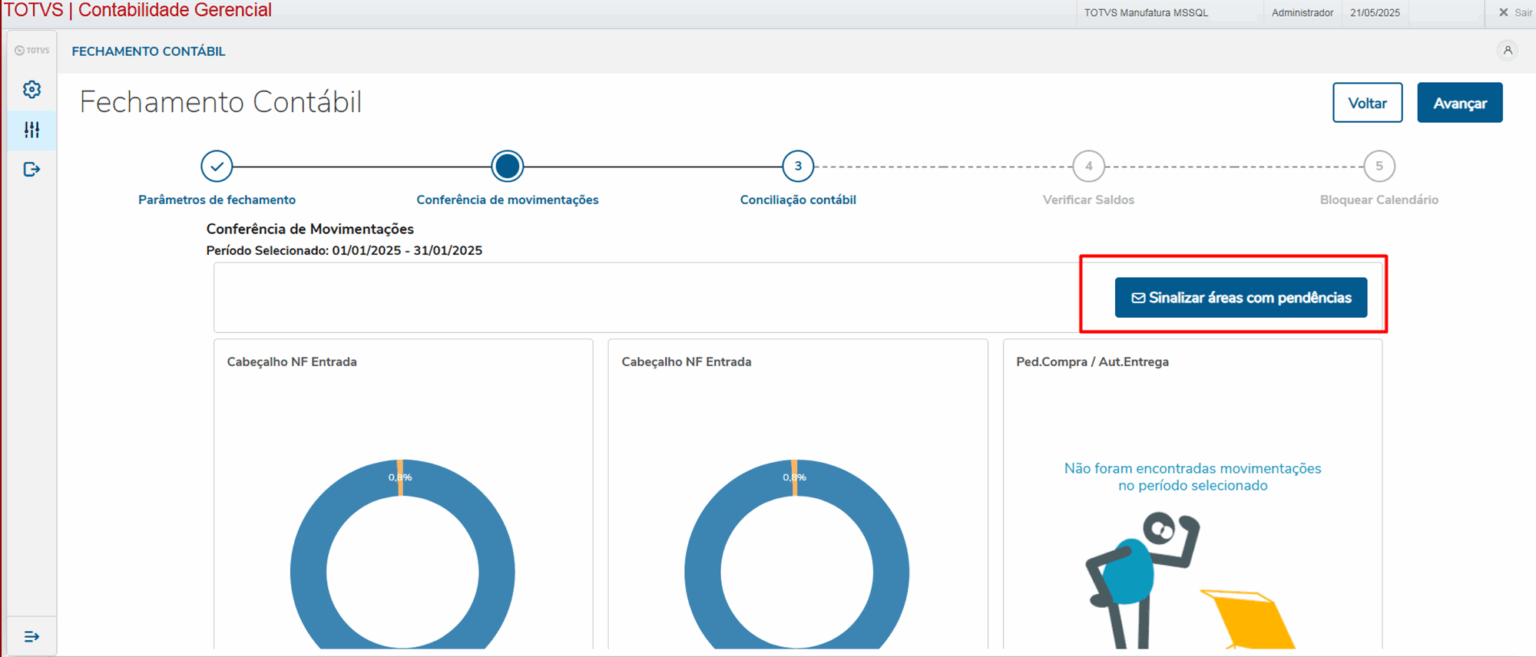This screenshot has height=657, width=1536.
Task: Click the FECHAMENTO CONTÁBIL header tab
Action: click(x=148, y=50)
